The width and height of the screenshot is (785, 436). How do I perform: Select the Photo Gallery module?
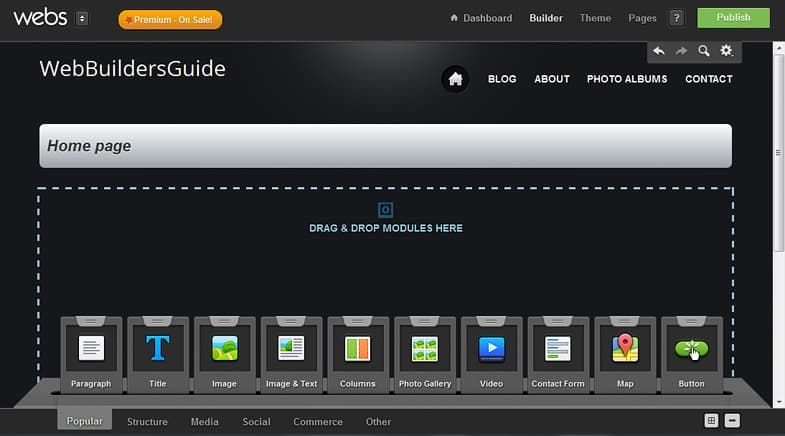pos(425,354)
